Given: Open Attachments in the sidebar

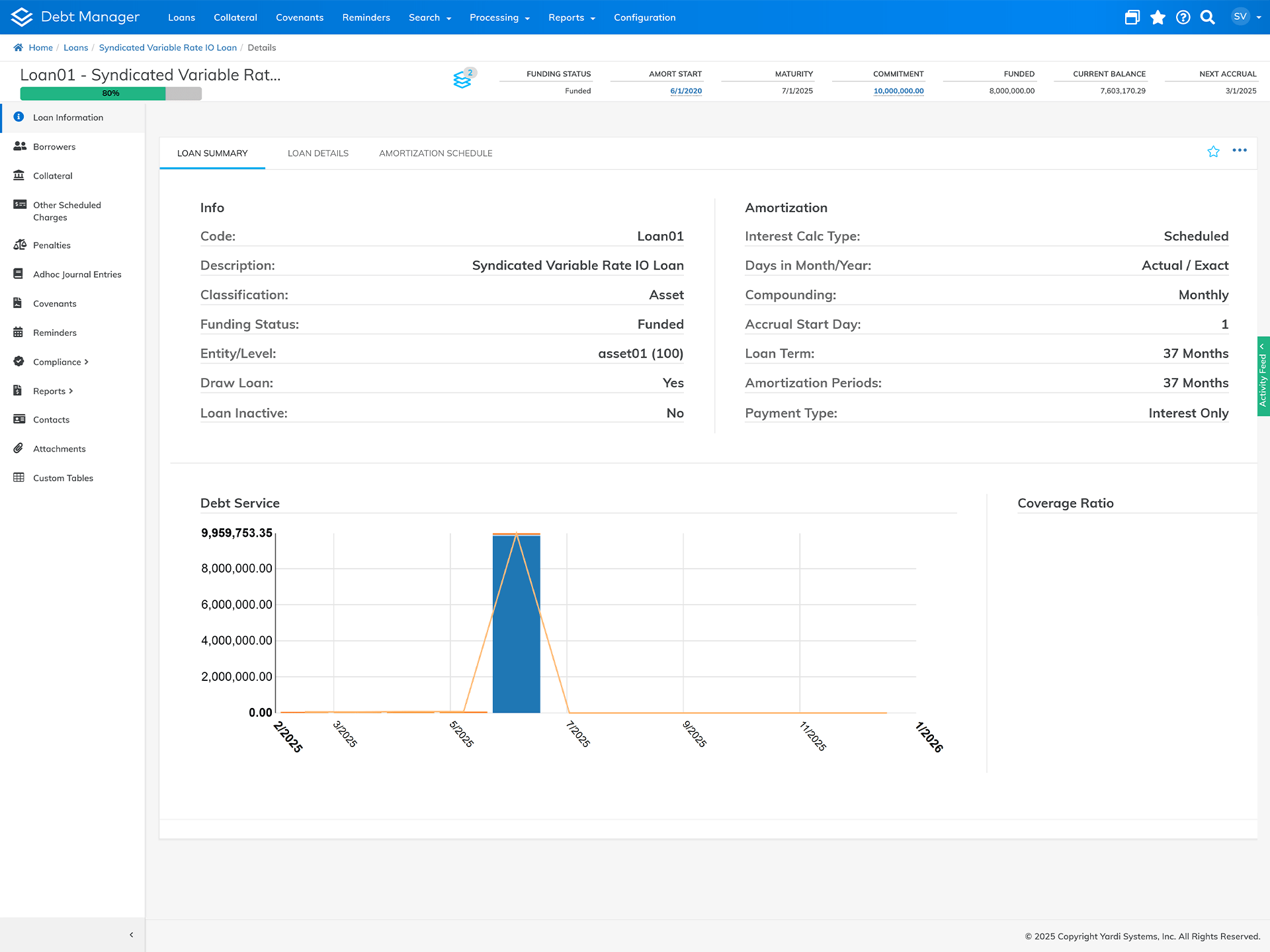Looking at the screenshot, I should coord(60,449).
